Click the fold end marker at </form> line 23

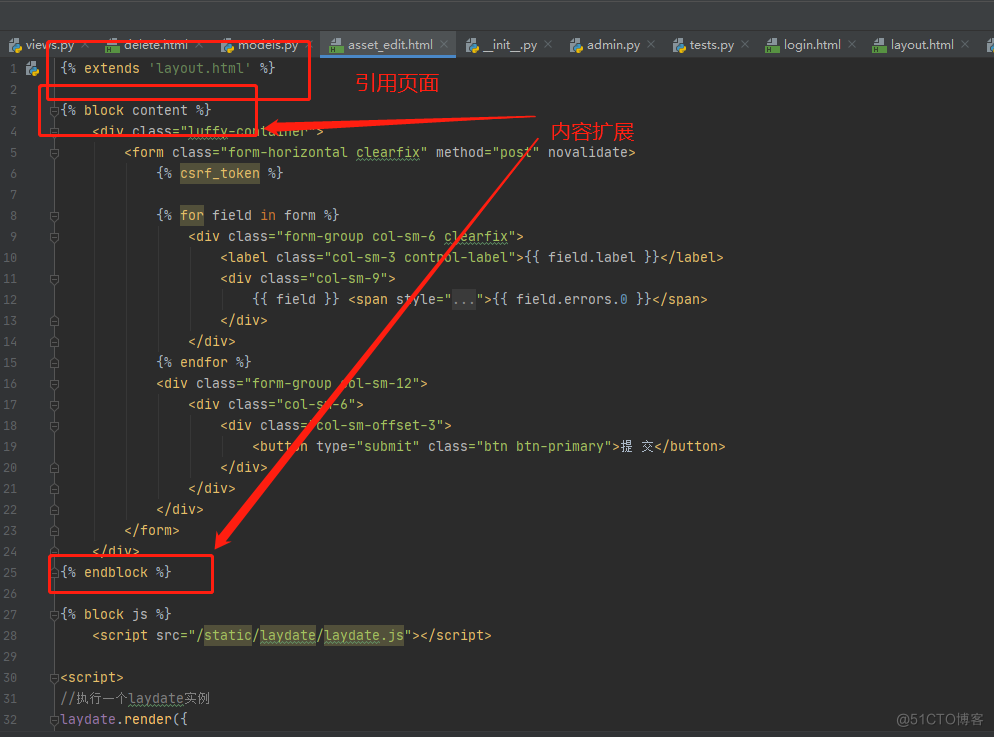[55, 531]
